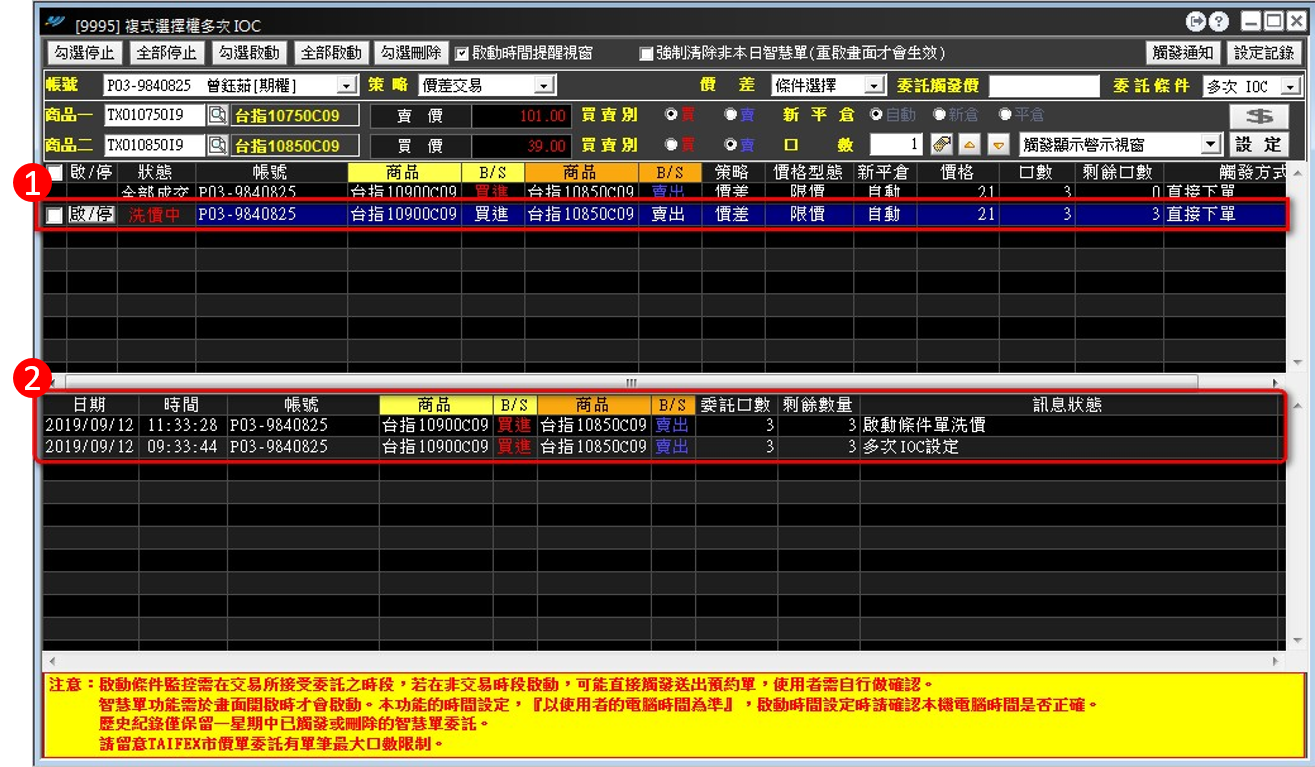Click the orange up-arrow to increase 口數
This screenshot has width=1315, height=767.
click(x=969, y=145)
